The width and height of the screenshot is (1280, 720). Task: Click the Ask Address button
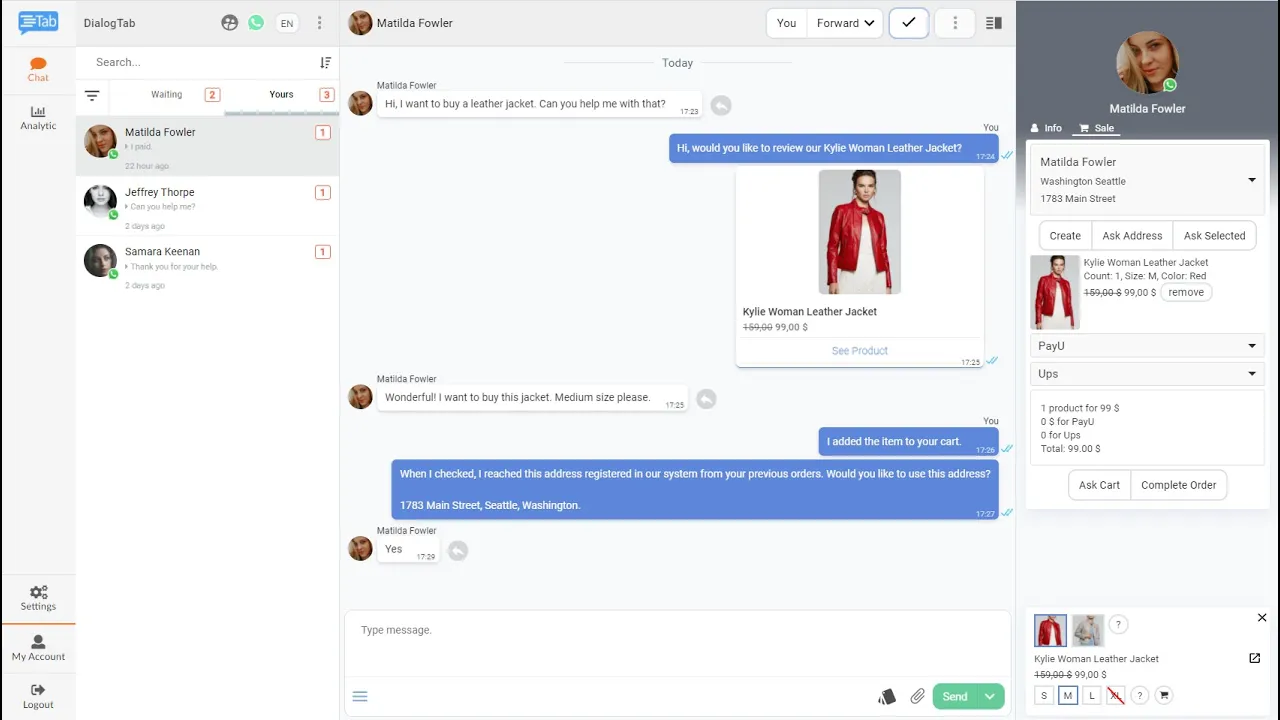click(x=1132, y=236)
